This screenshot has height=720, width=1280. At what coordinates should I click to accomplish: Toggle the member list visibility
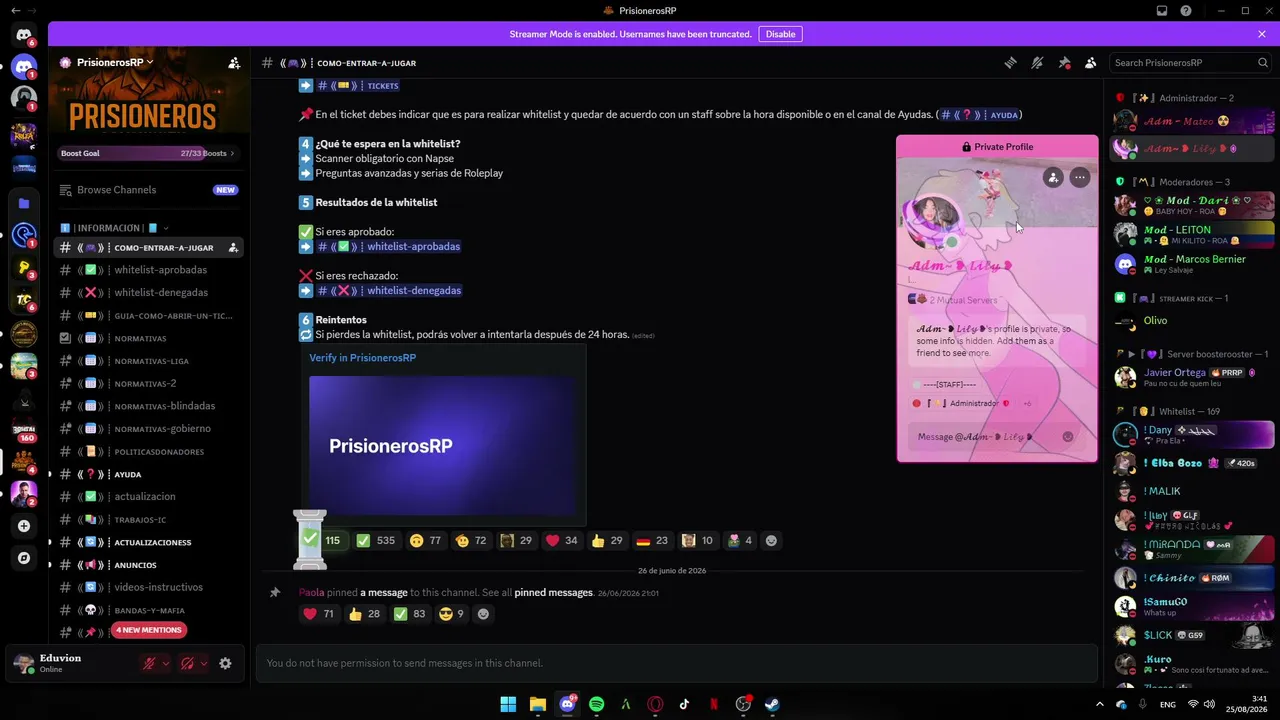pyautogui.click(x=1091, y=63)
